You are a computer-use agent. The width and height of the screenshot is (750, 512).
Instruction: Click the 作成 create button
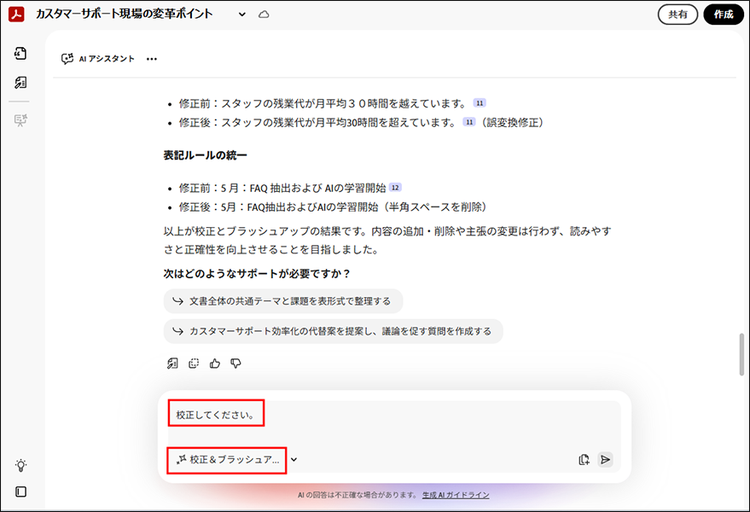click(723, 14)
